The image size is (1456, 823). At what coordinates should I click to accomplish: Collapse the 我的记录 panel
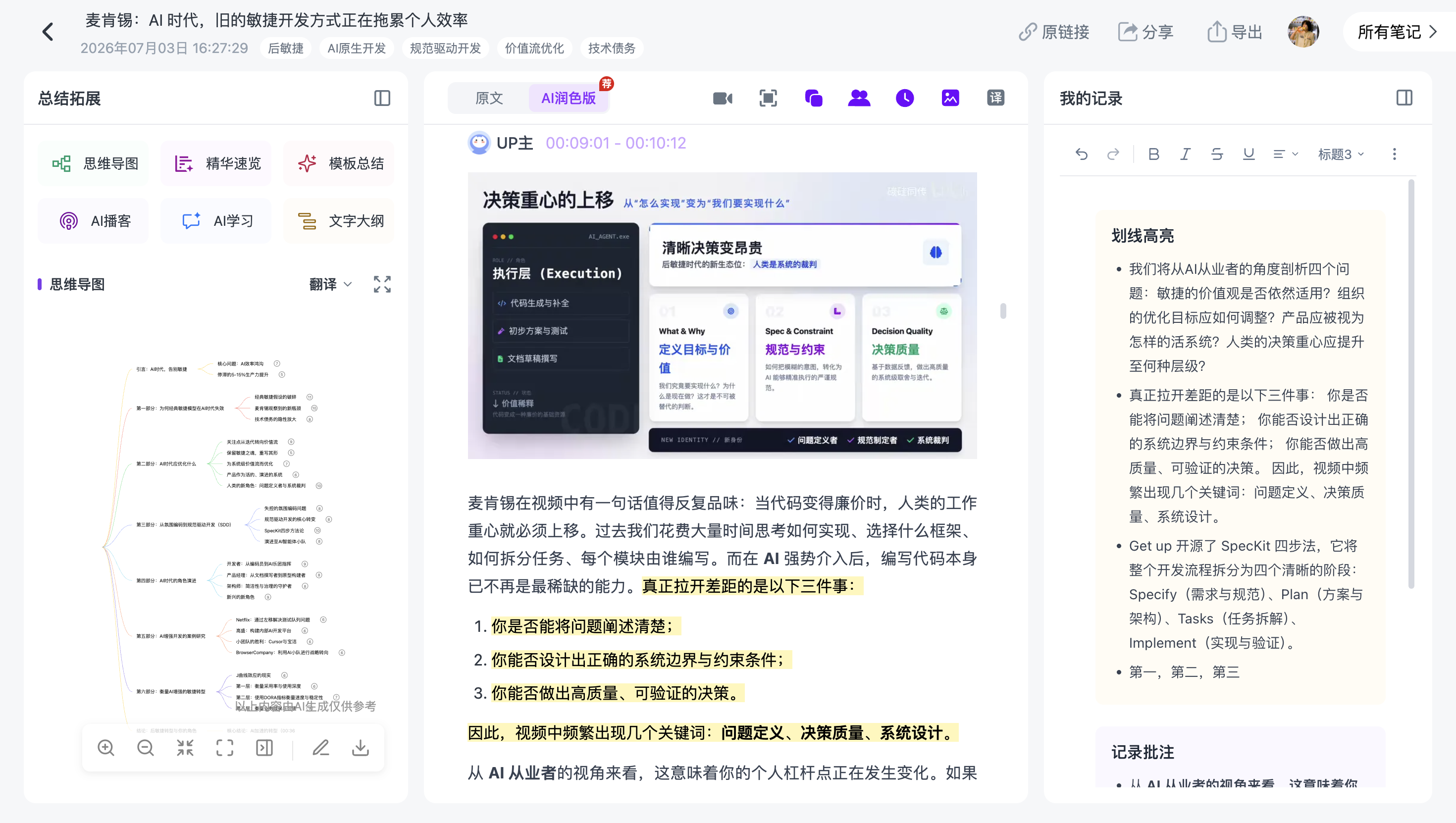(x=1404, y=98)
